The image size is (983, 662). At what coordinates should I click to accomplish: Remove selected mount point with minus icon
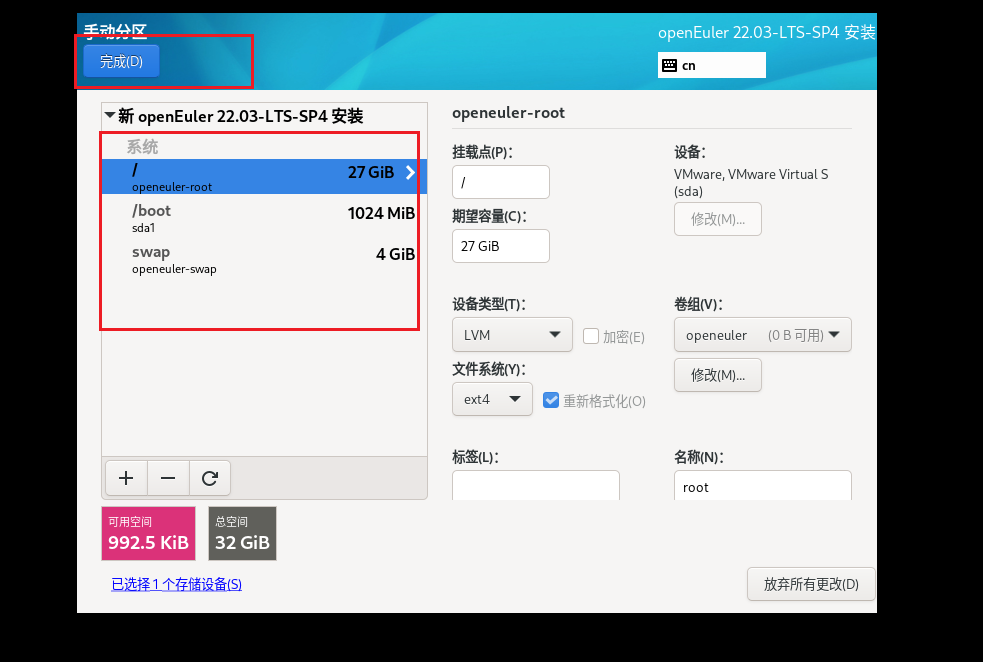[168, 478]
